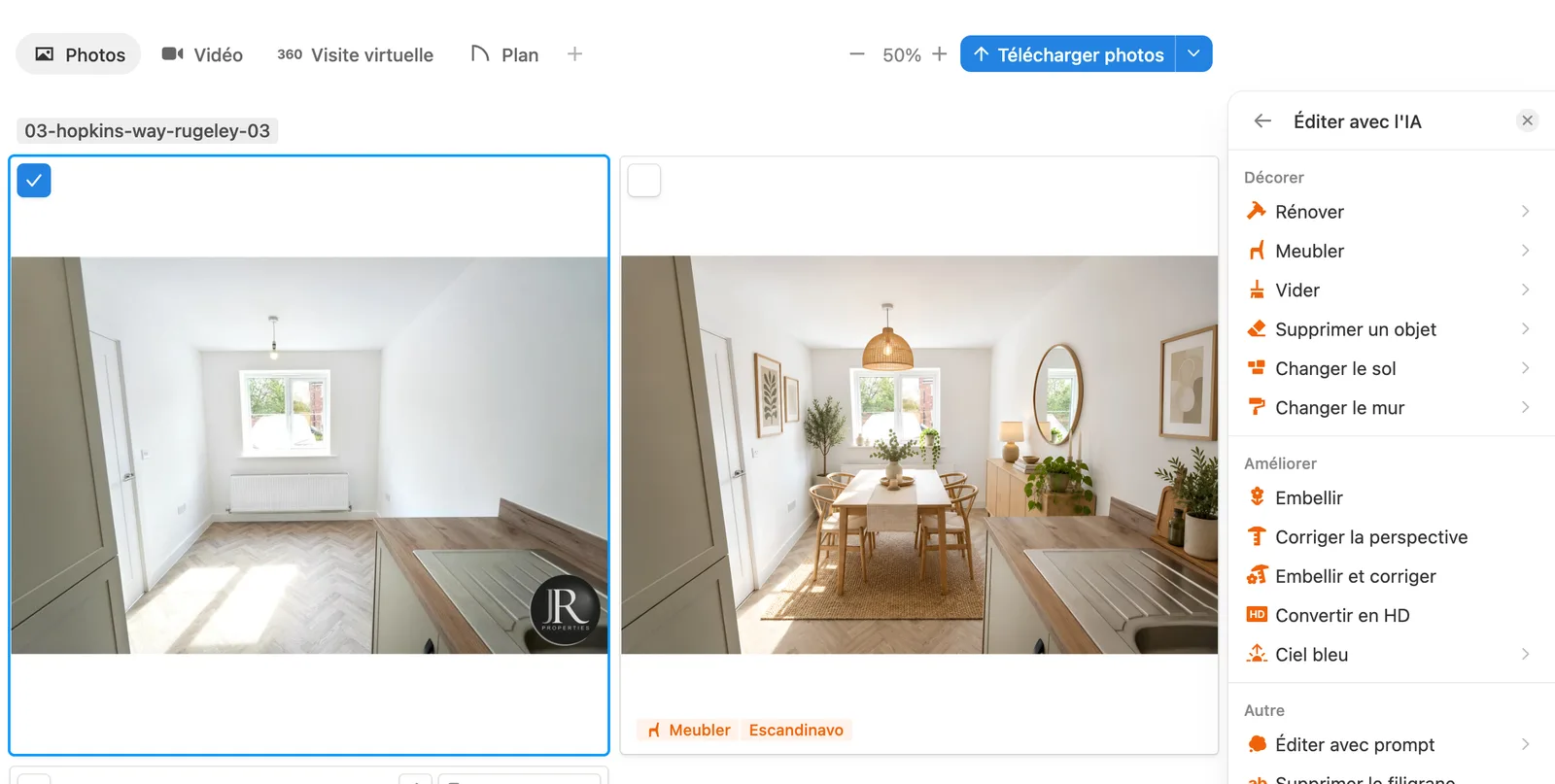Click the HD icon for Convertir en HD
Viewport: 1555px width, 784px height.
pyautogui.click(x=1257, y=615)
